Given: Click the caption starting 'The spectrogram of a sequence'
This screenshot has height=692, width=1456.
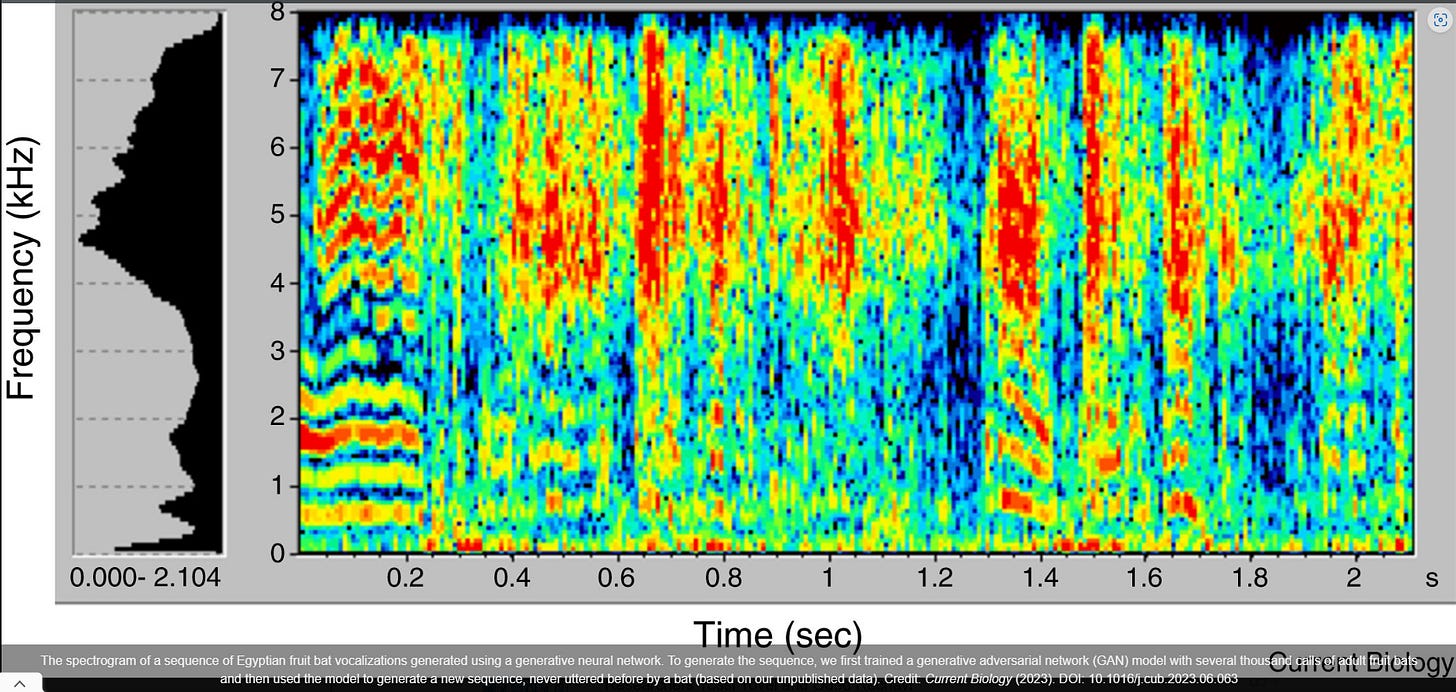Looking at the screenshot, I should [728, 670].
